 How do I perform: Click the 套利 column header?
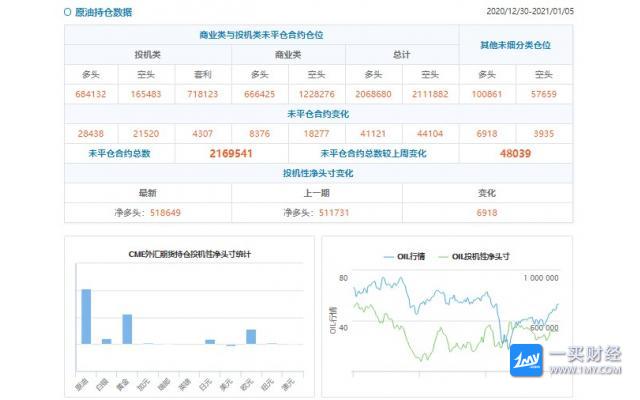203,74
